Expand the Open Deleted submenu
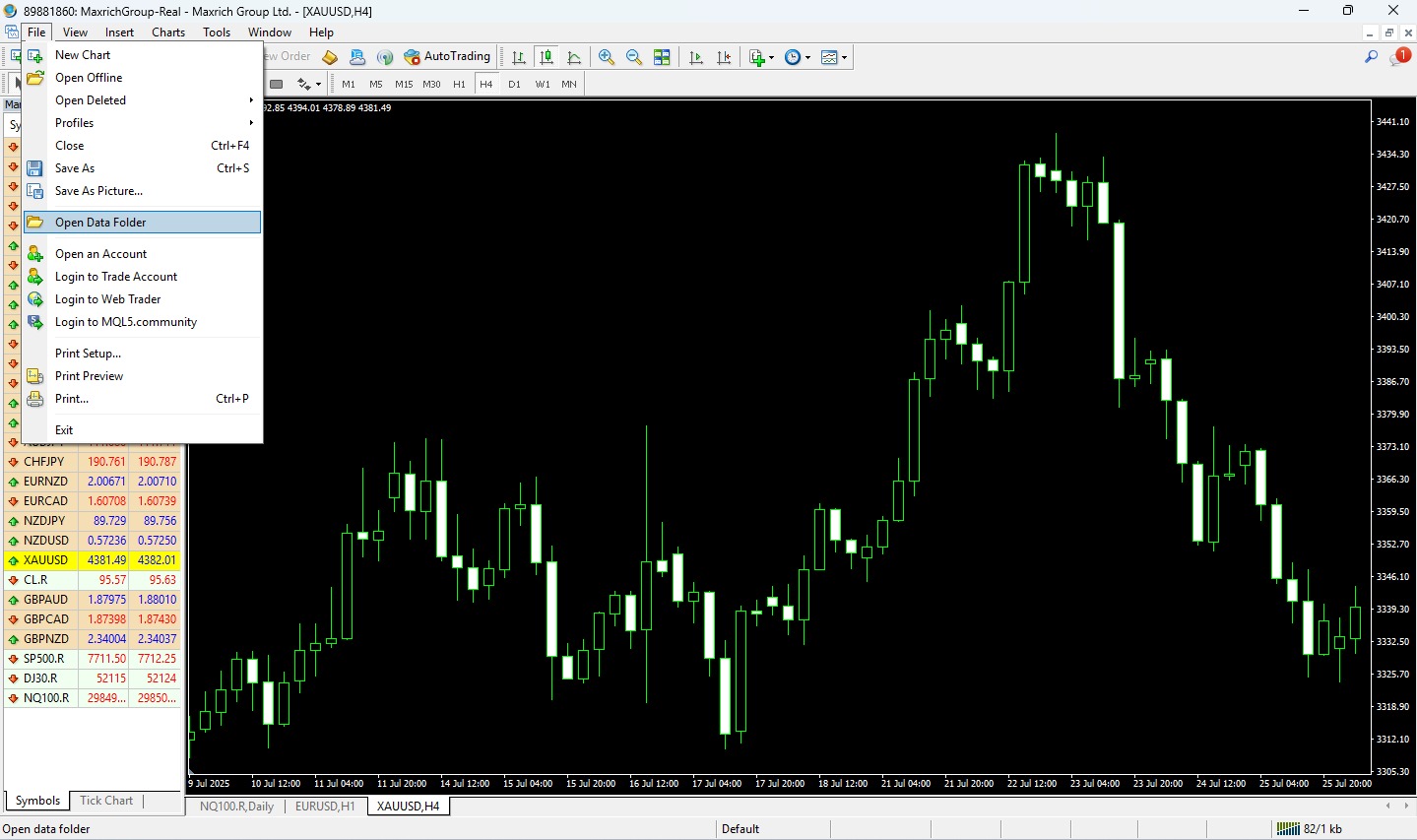Viewport: 1417px width, 840px height. (x=143, y=100)
